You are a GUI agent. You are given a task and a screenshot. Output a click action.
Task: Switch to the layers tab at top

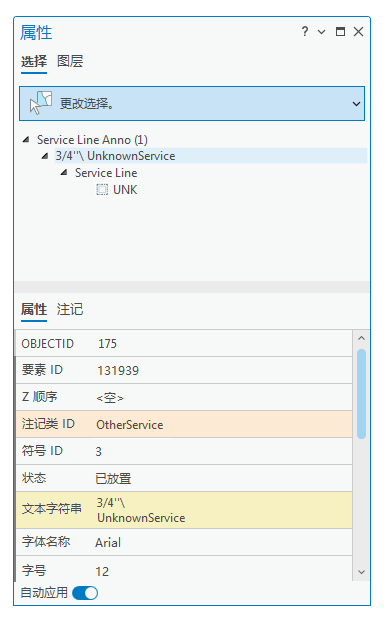point(70,61)
